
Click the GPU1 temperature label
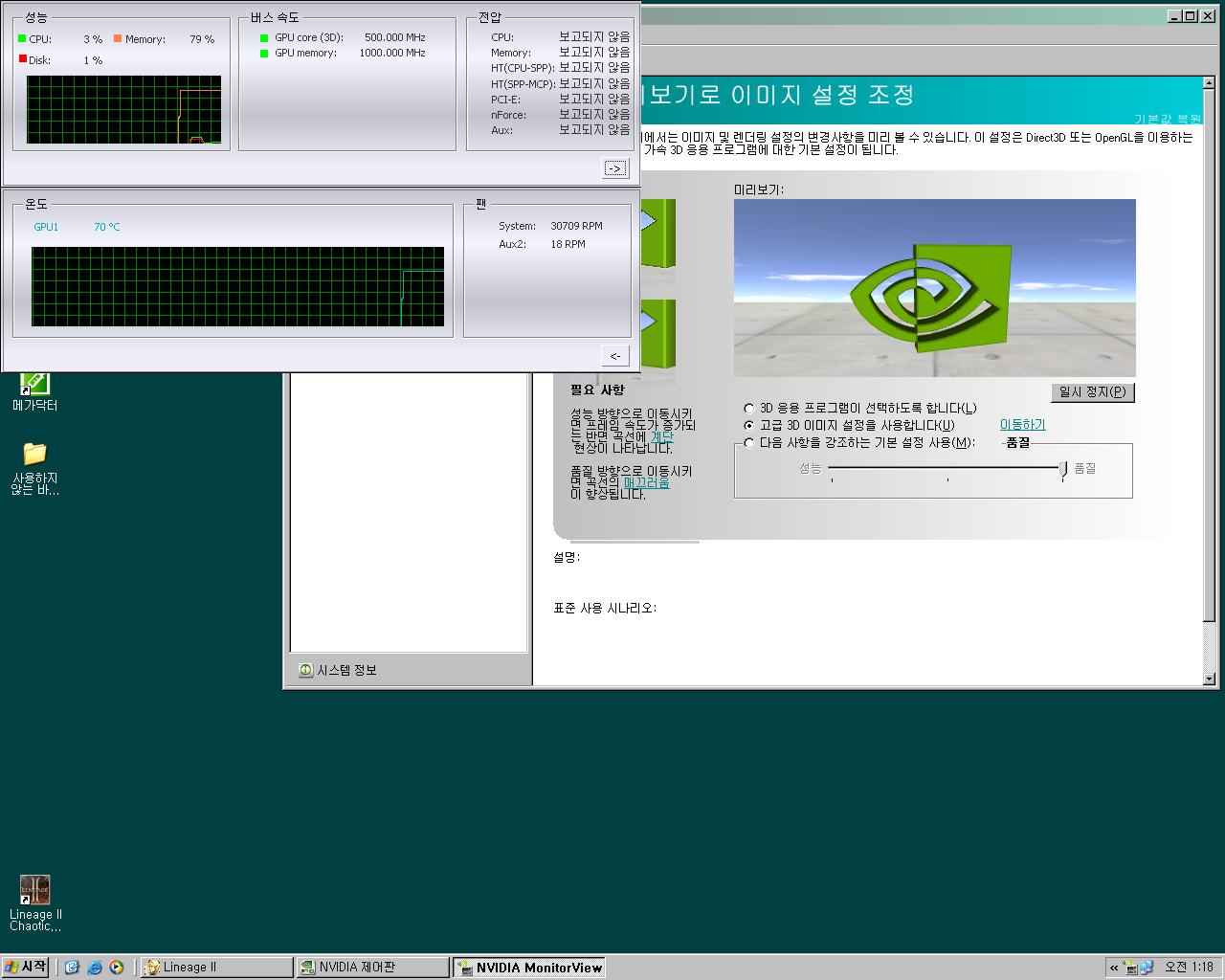tap(46, 227)
